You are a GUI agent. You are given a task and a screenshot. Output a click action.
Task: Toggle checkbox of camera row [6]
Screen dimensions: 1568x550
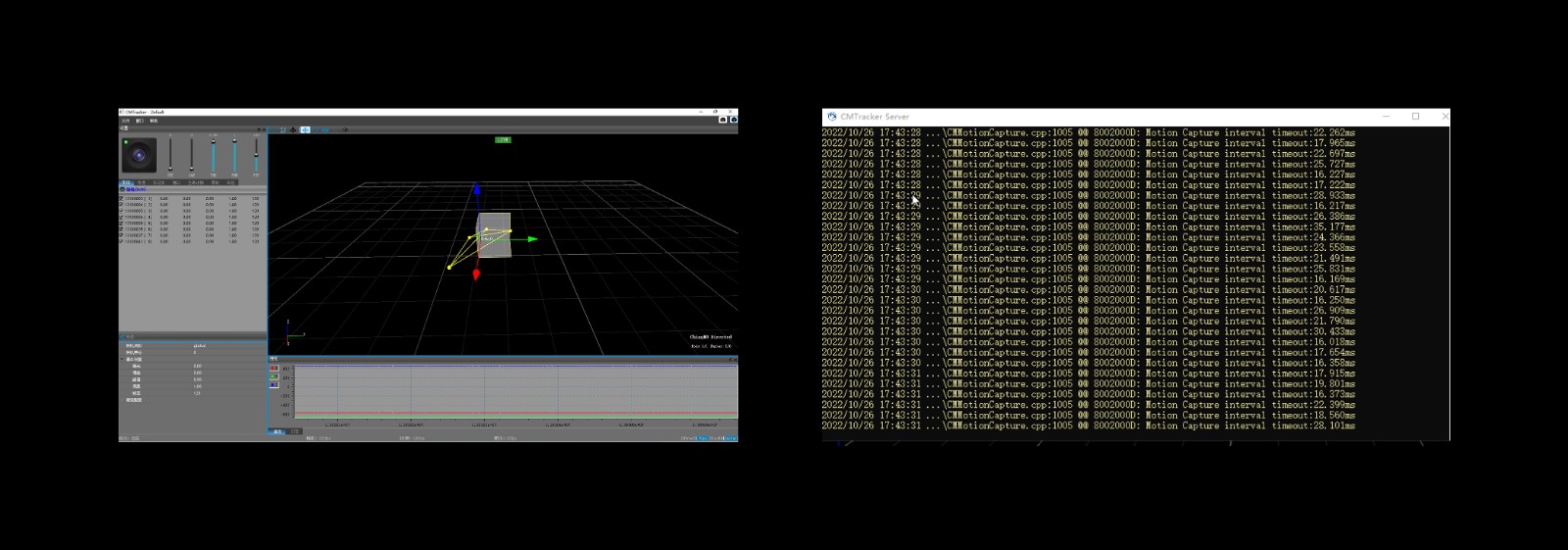pos(122,229)
